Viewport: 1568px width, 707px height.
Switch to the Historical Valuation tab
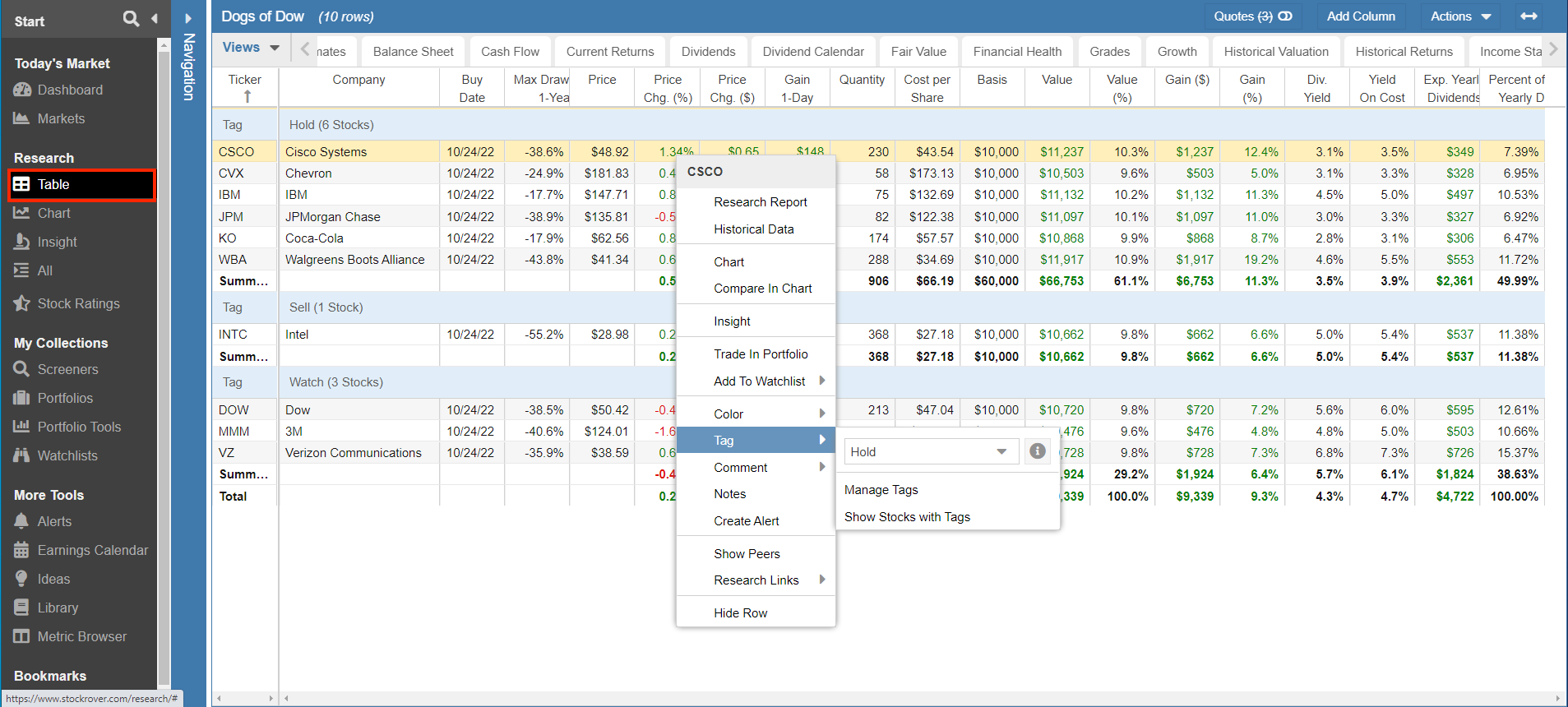point(1276,51)
